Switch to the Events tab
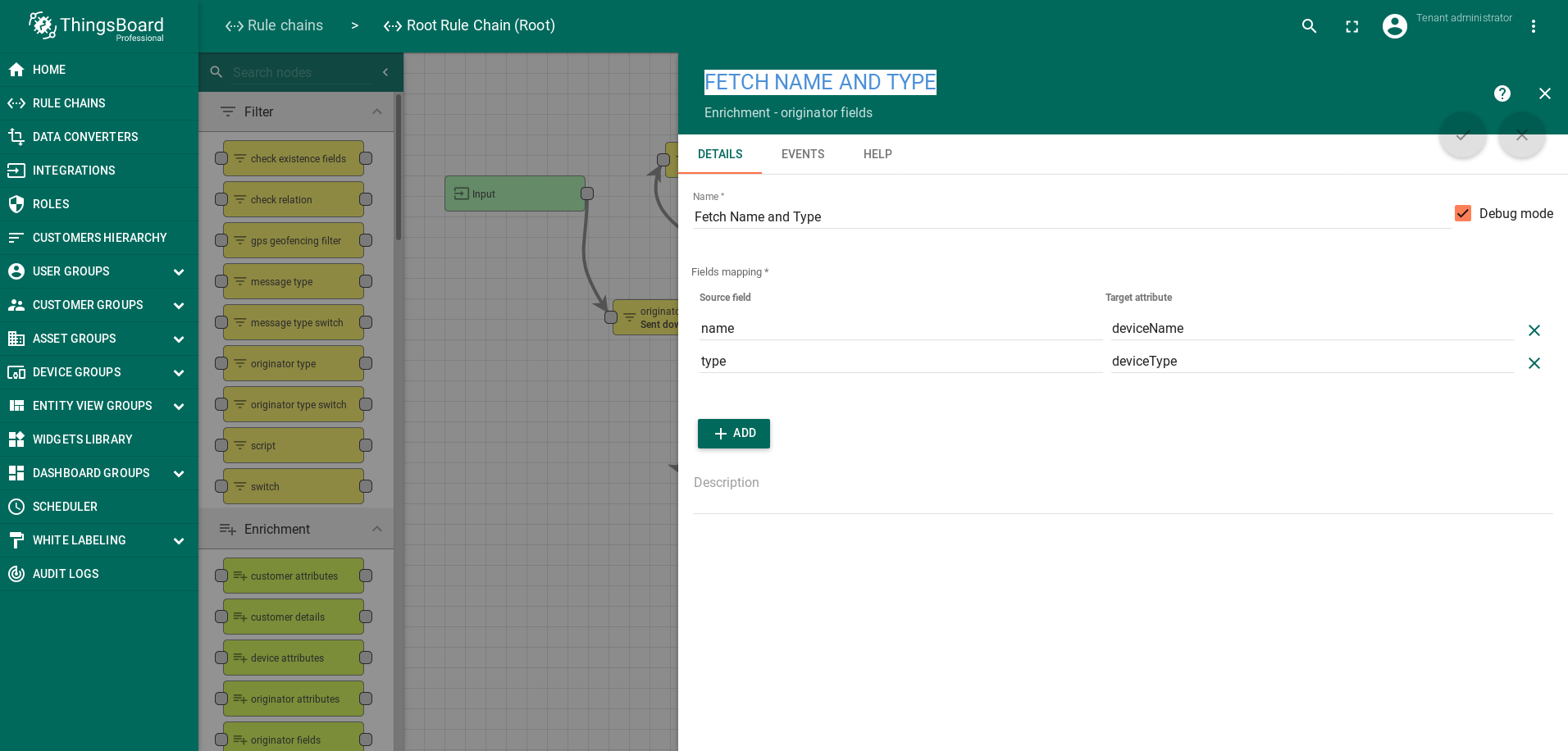Screen dimensions: 1568x751 coord(803,154)
